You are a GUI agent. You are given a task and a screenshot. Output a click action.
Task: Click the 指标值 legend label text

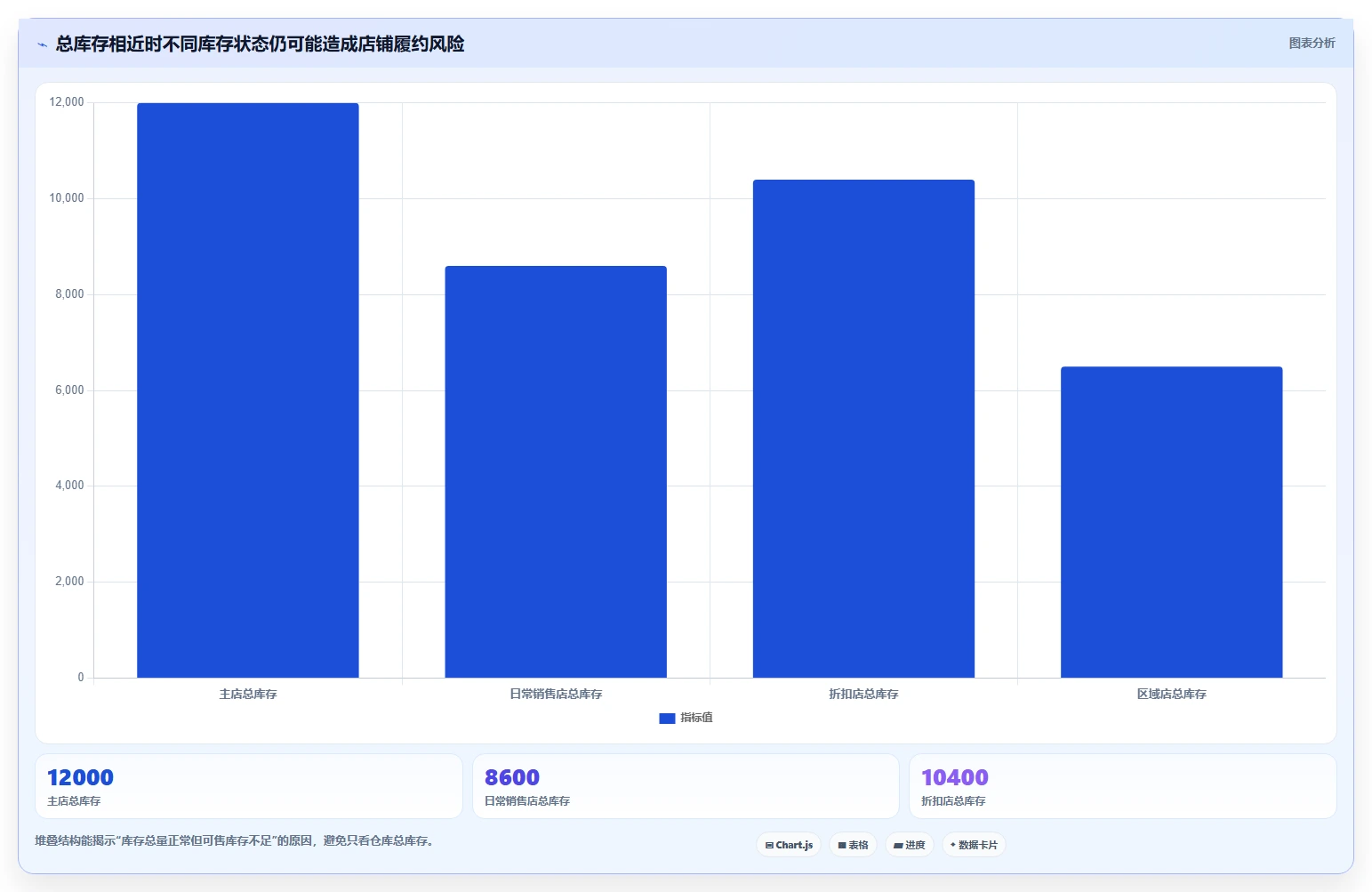tap(696, 718)
